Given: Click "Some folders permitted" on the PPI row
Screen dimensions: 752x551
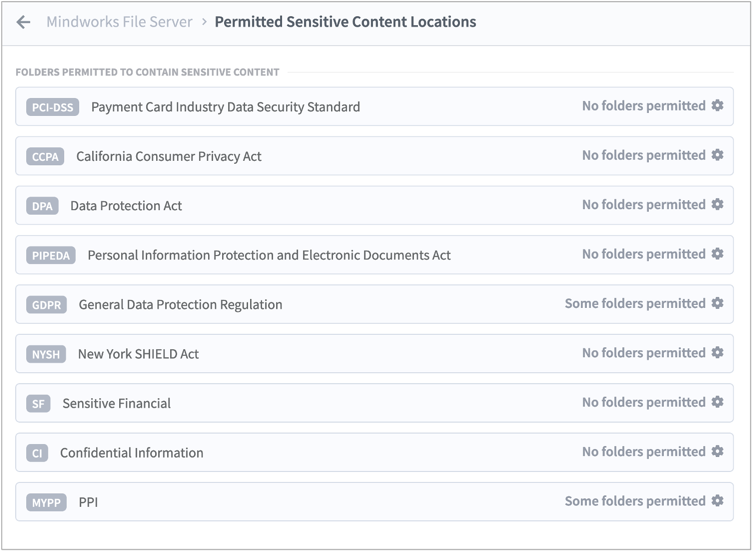Looking at the screenshot, I should (x=635, y=502).
